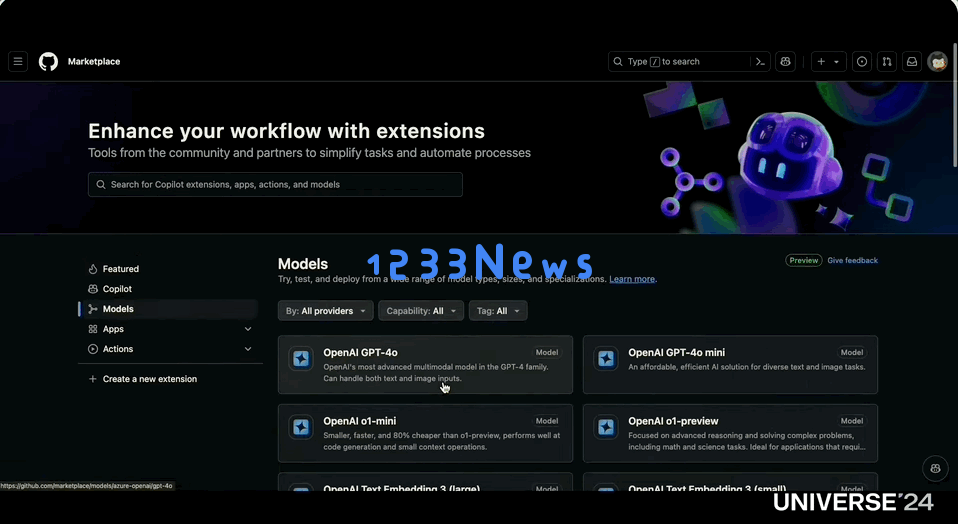The image size is (958, 524).
Task: Open the Issues icon in header
Action: coord(861,62)
